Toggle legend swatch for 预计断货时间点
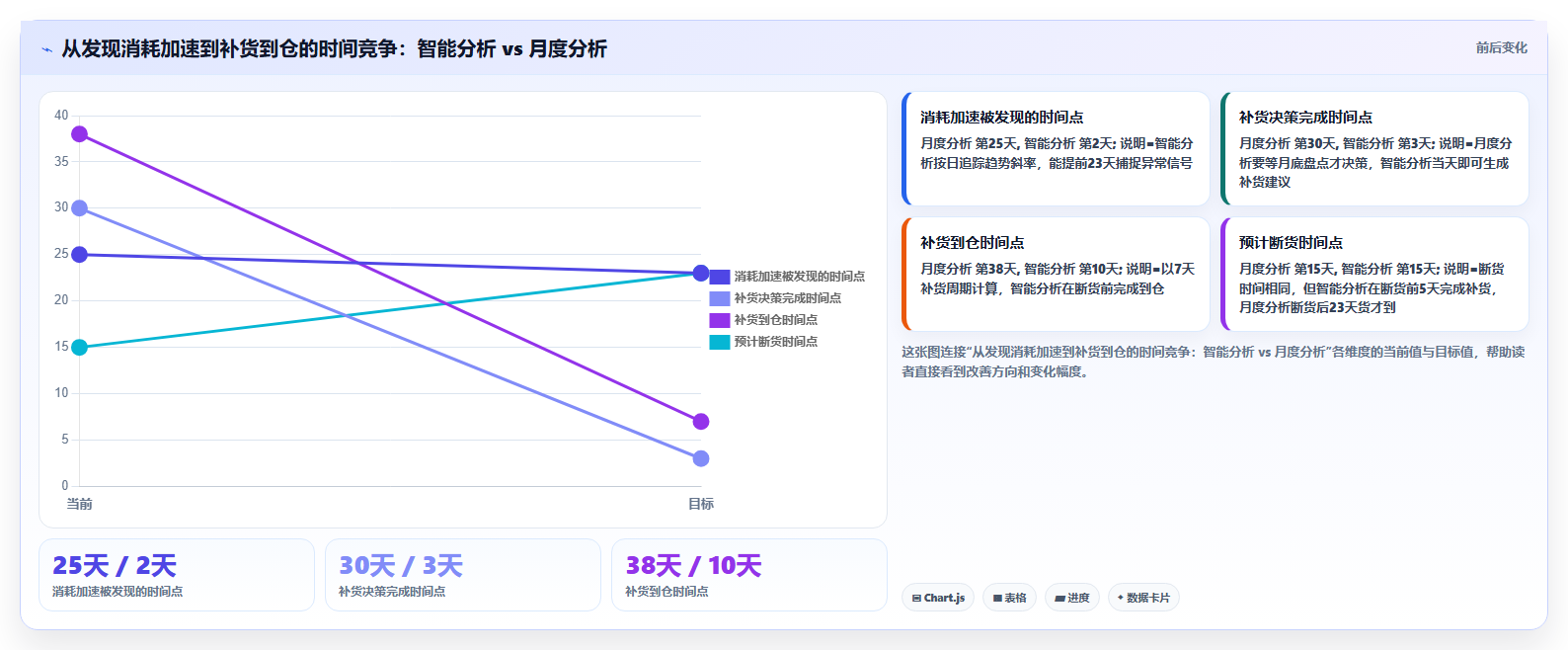 click(720, 342)
